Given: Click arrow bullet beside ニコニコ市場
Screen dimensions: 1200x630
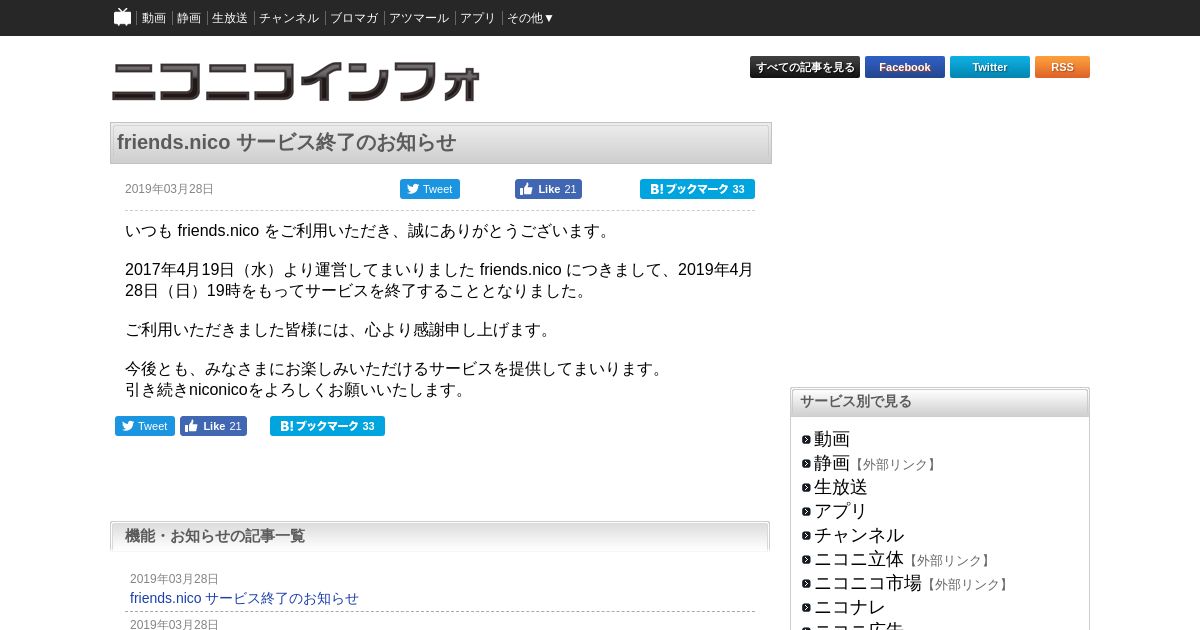Looking at the screenshot, I should tap(806, 584).
